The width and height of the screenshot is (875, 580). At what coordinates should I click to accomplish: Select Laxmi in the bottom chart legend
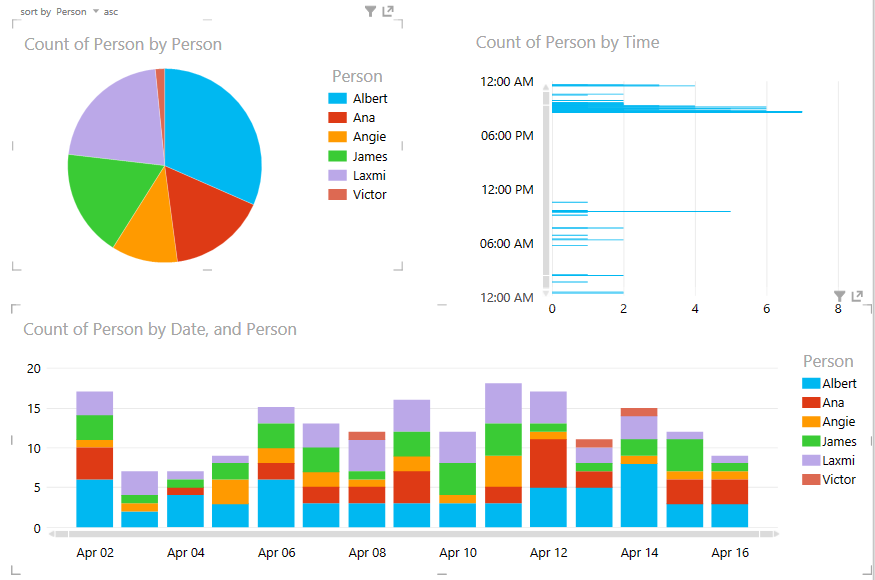[x=839, y=460]
